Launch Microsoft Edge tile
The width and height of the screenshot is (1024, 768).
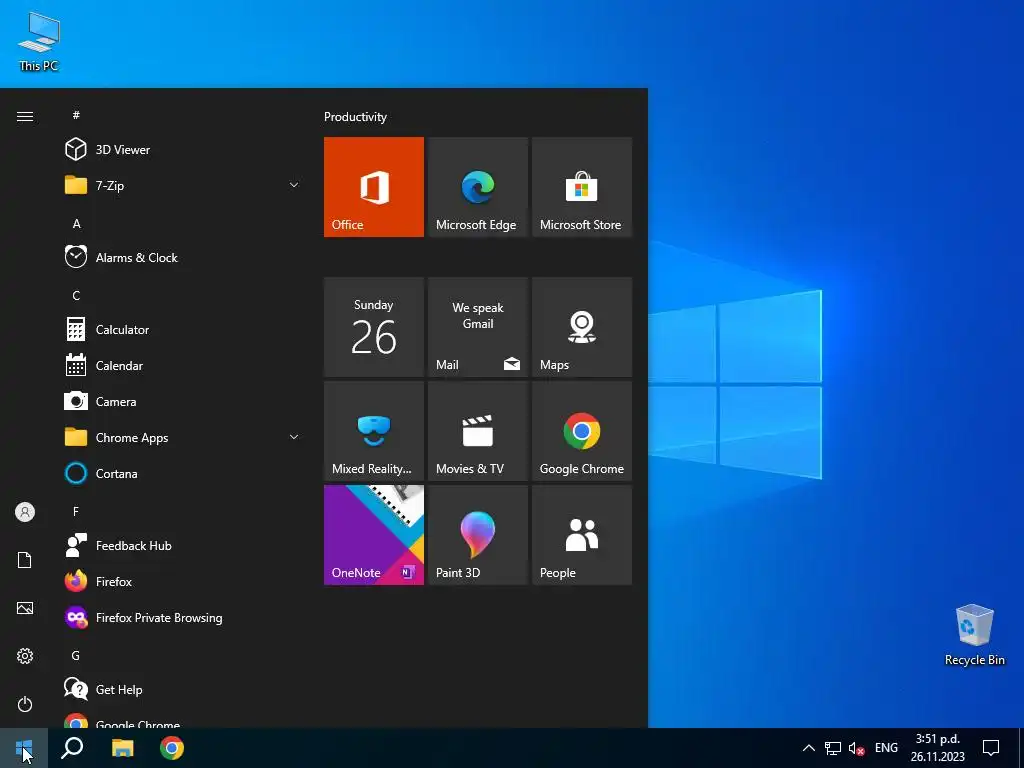click(477, 187)
